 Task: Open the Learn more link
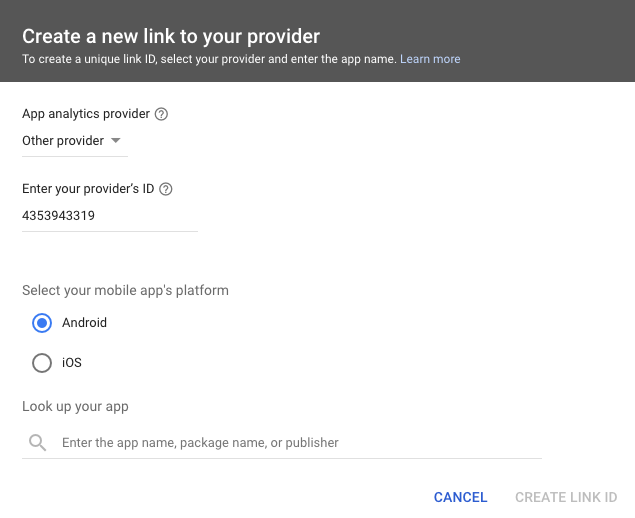(430, 59)
